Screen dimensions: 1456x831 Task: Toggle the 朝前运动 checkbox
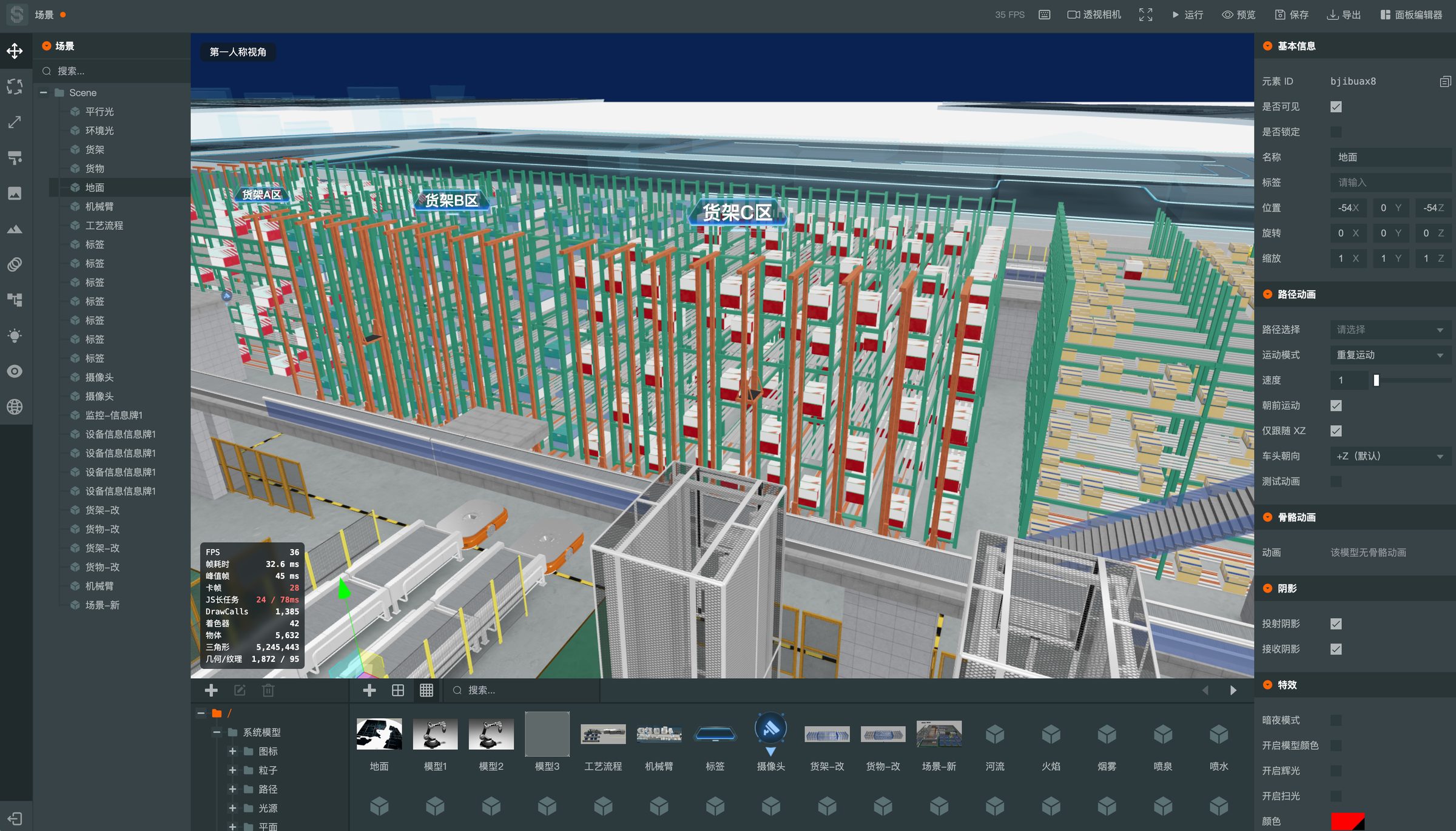point(1336,405)
